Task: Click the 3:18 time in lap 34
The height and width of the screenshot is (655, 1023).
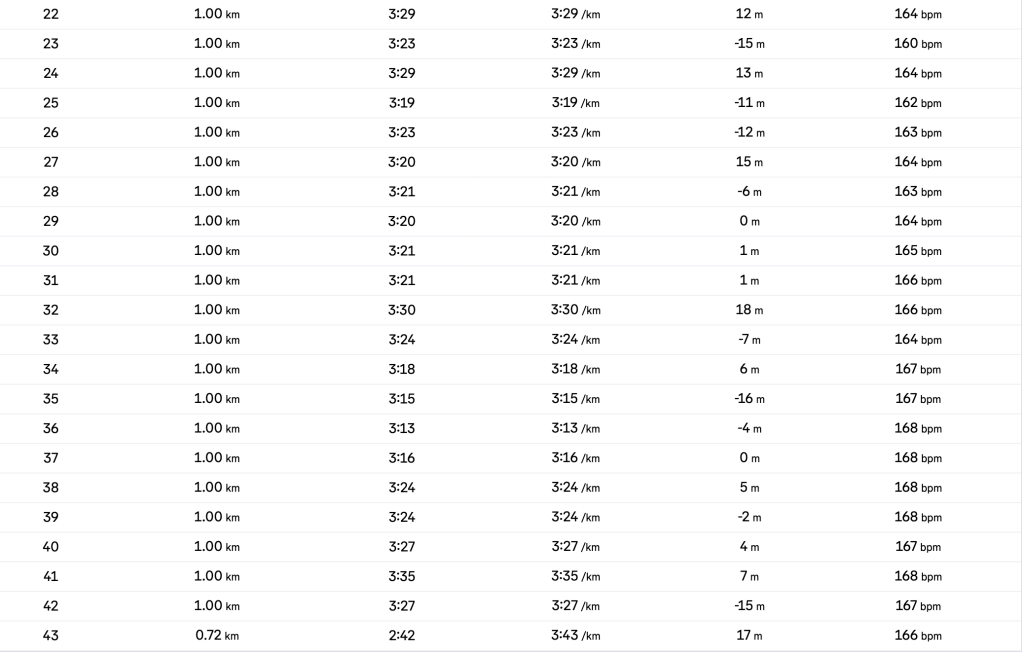Action: [x=401, y=370]
